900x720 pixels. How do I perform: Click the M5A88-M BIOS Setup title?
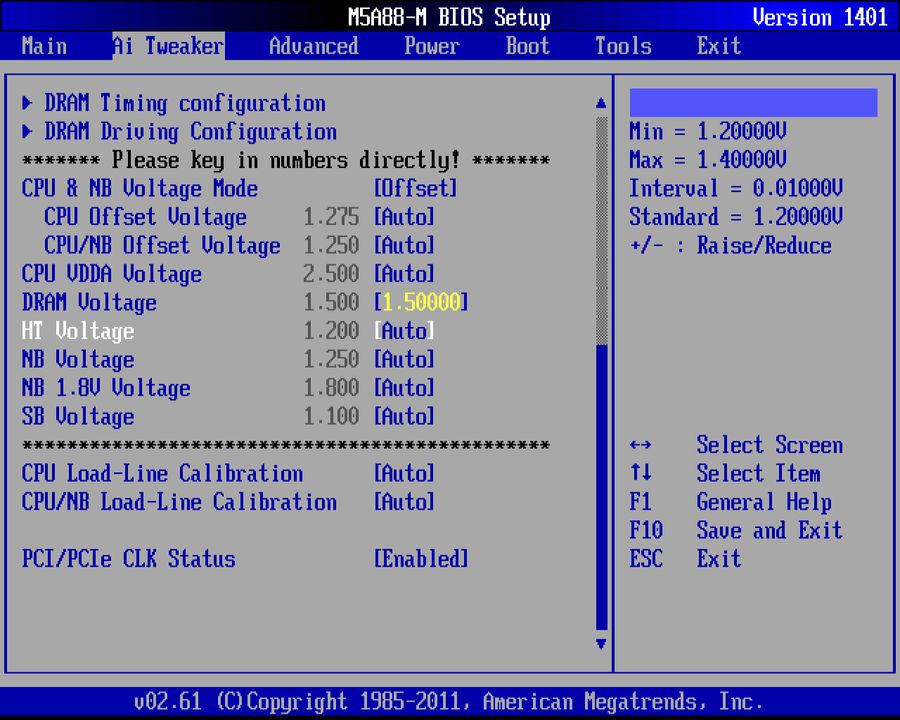[449, 17]
